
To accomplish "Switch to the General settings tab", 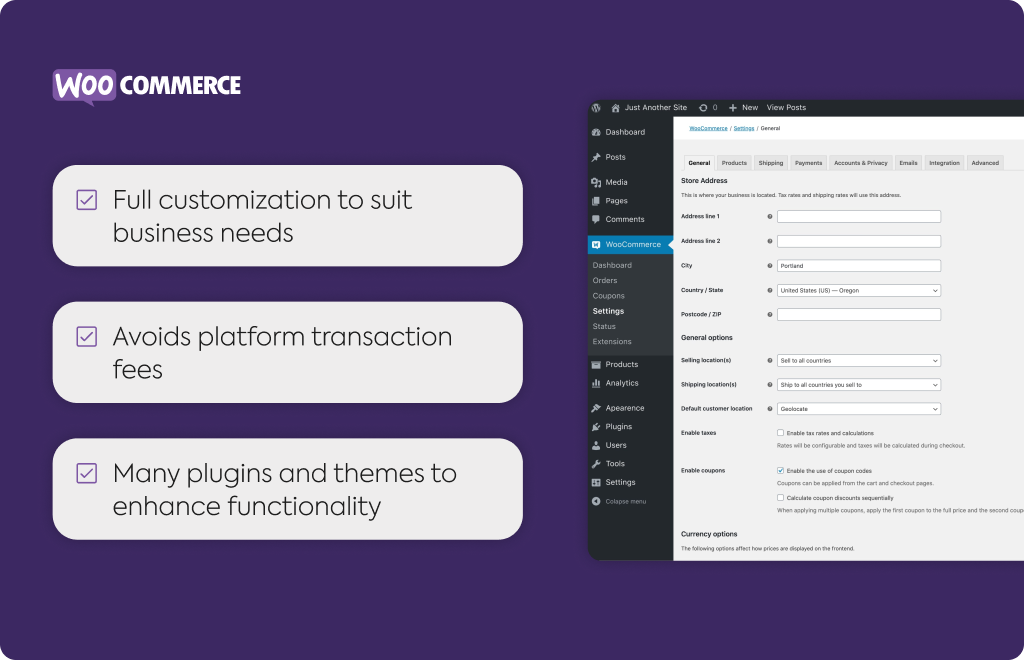I will point(699,163).
